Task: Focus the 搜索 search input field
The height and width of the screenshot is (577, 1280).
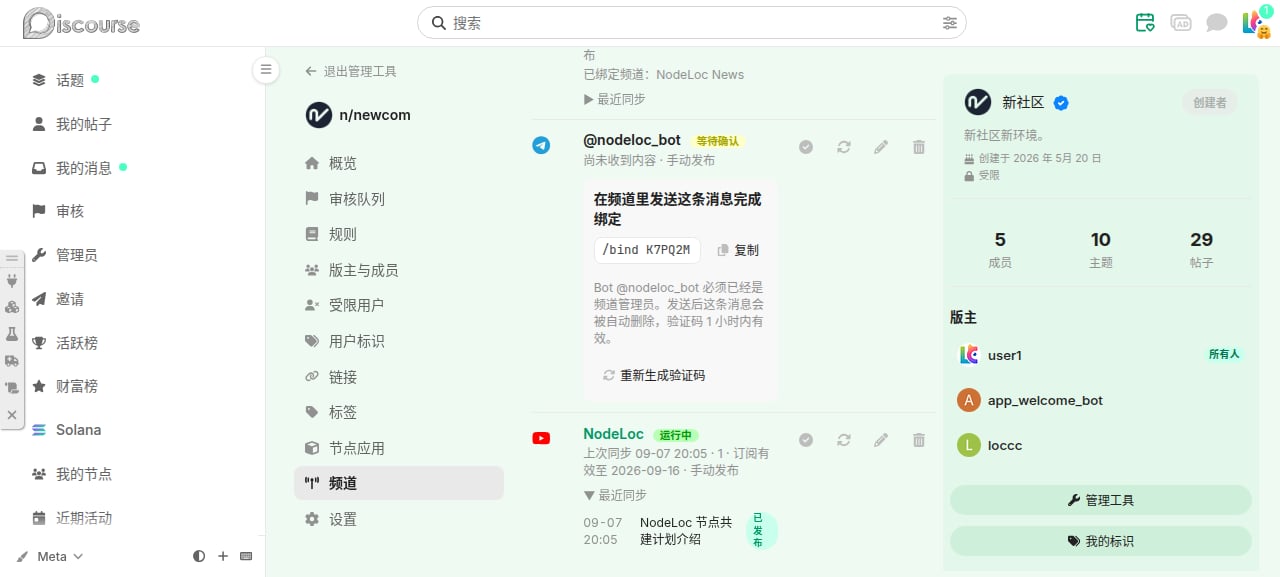Action: click(692, 22)
